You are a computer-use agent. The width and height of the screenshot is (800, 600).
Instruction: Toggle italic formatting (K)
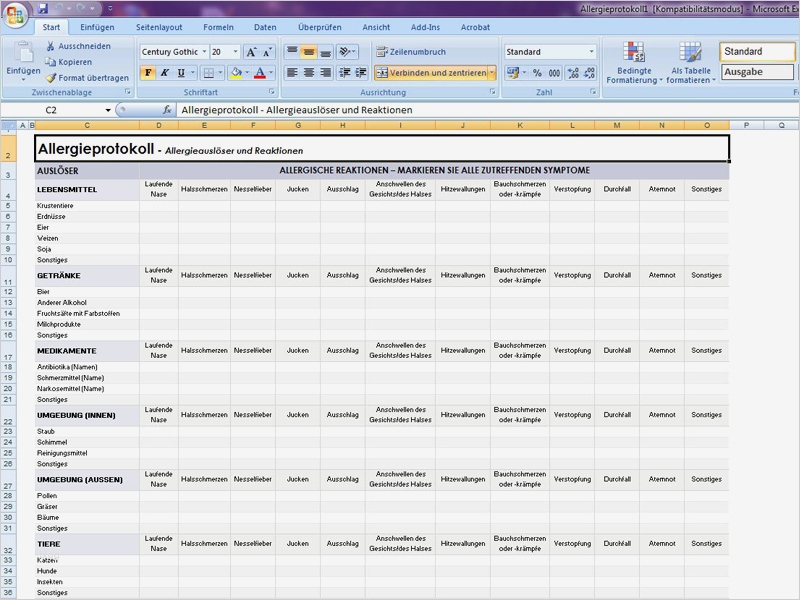tap(164, 72)
